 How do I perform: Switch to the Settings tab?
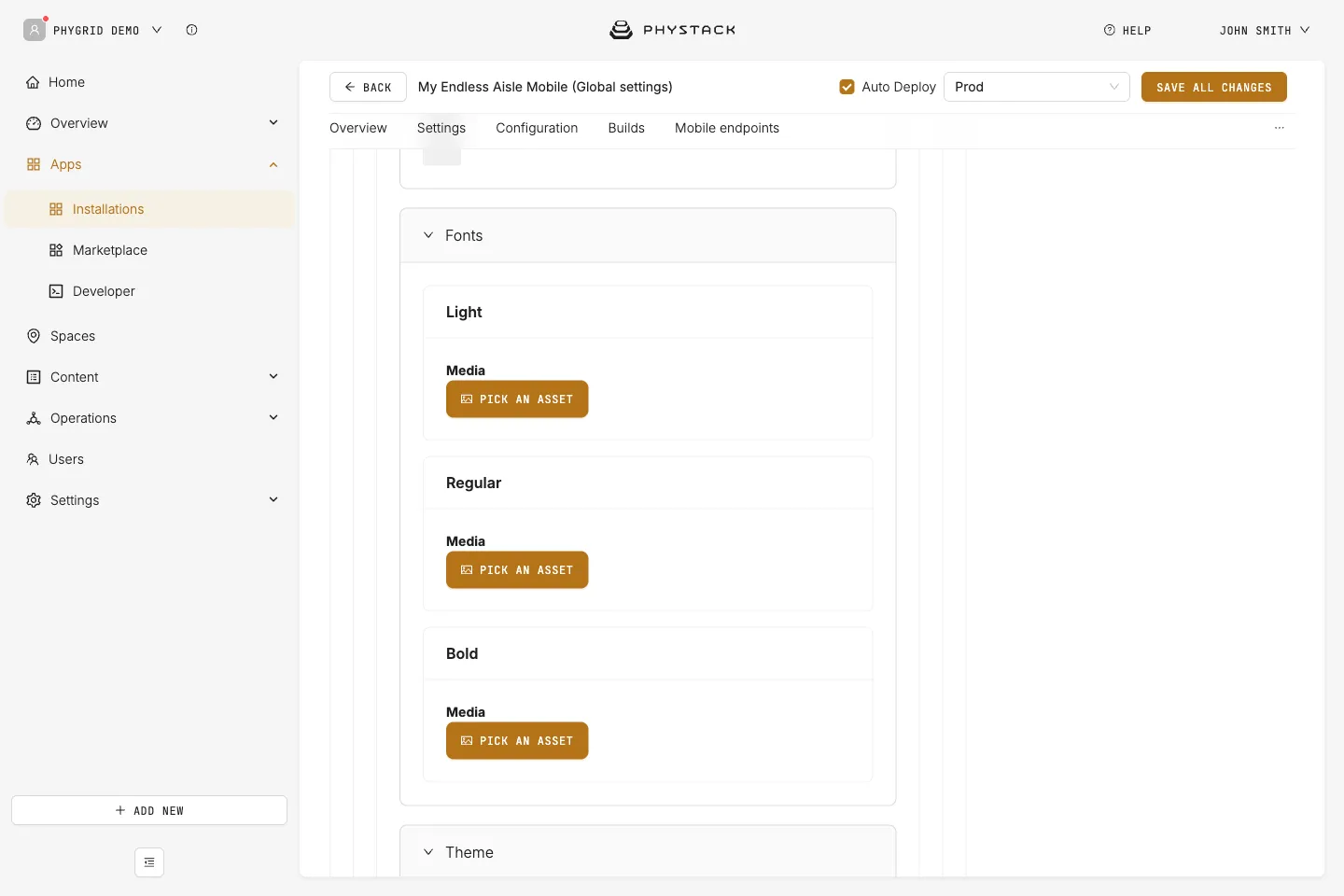tap(441, 128)
